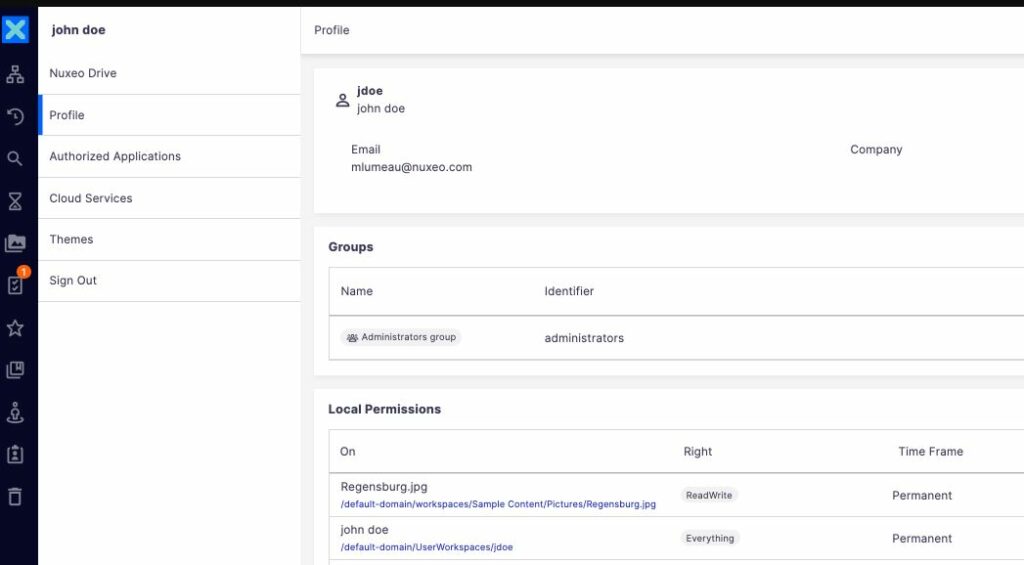Click the Administrators group tag
1024x565 pixels.
401,337
